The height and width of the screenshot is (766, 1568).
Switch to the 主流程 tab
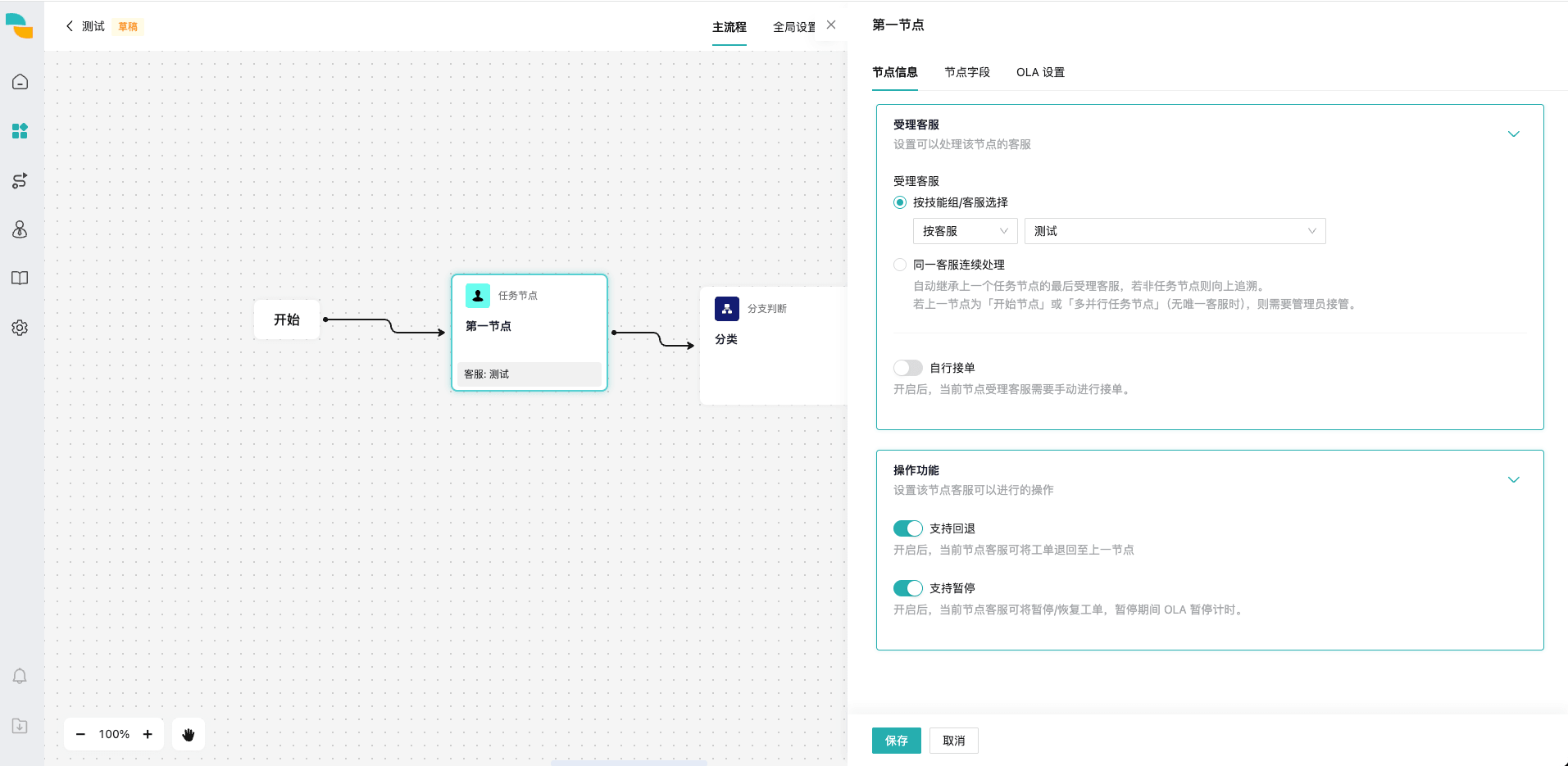729,27
